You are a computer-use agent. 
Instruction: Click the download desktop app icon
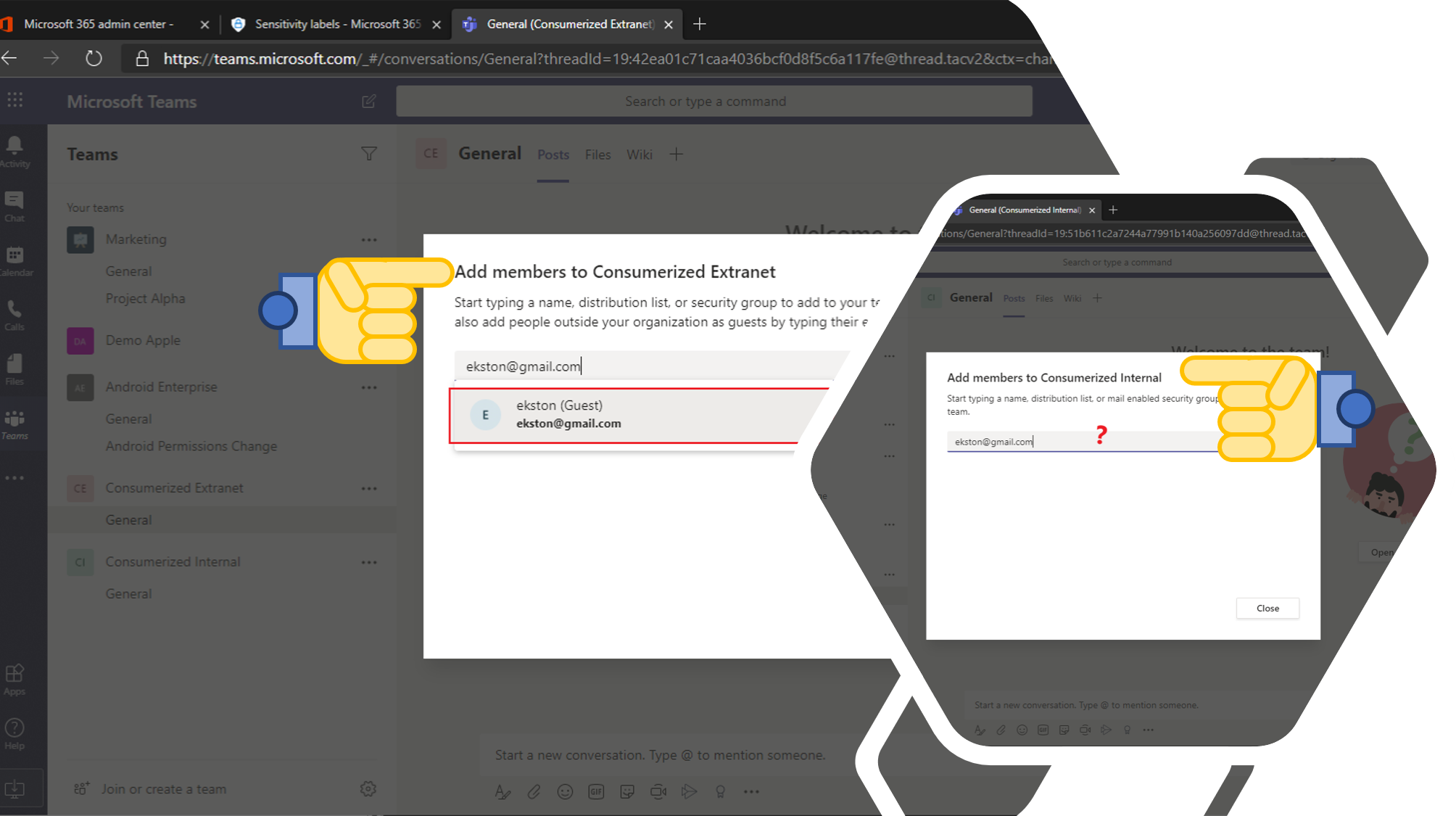[15, 789]
